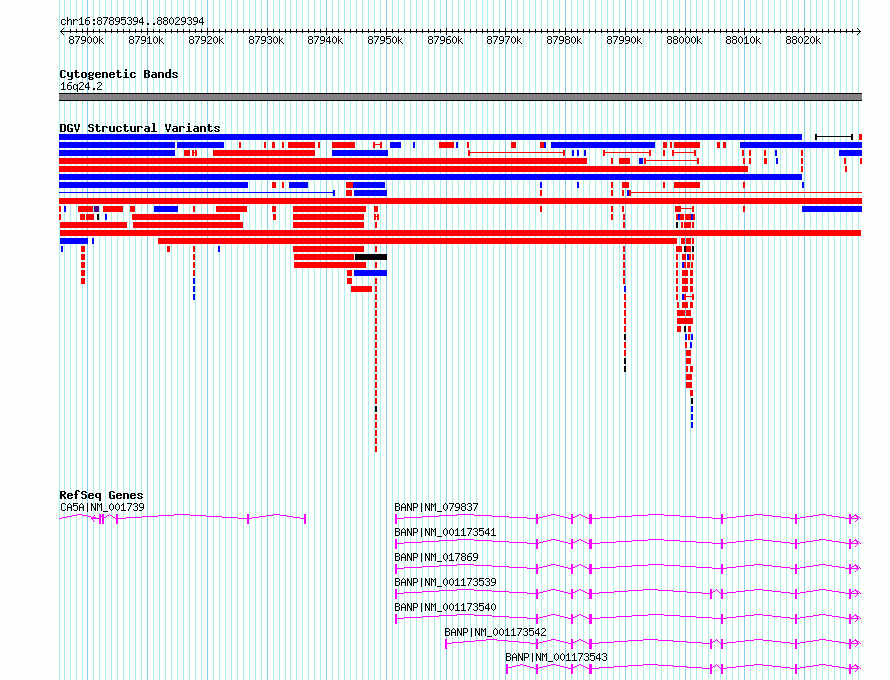This screenshot has width=890, height=680.
Task: Click the 16q24.2 band label
Action: pyautogui.click(x=81, y=86)
